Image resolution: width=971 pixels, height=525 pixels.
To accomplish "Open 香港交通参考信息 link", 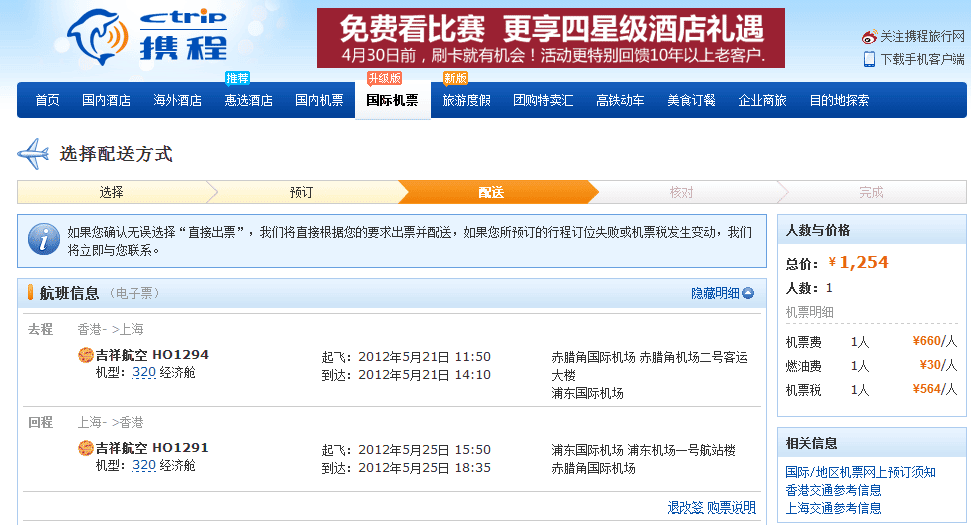I will tap(833, 490).
